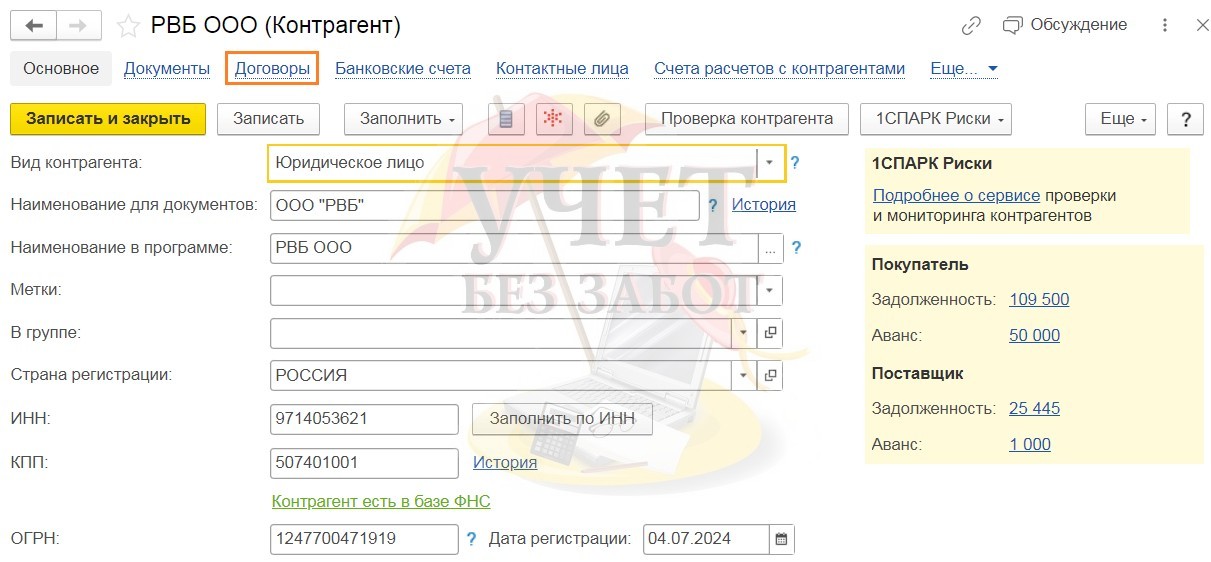Close the РВБ ООО form
Screen dimensions: 1211x562
1201,25
